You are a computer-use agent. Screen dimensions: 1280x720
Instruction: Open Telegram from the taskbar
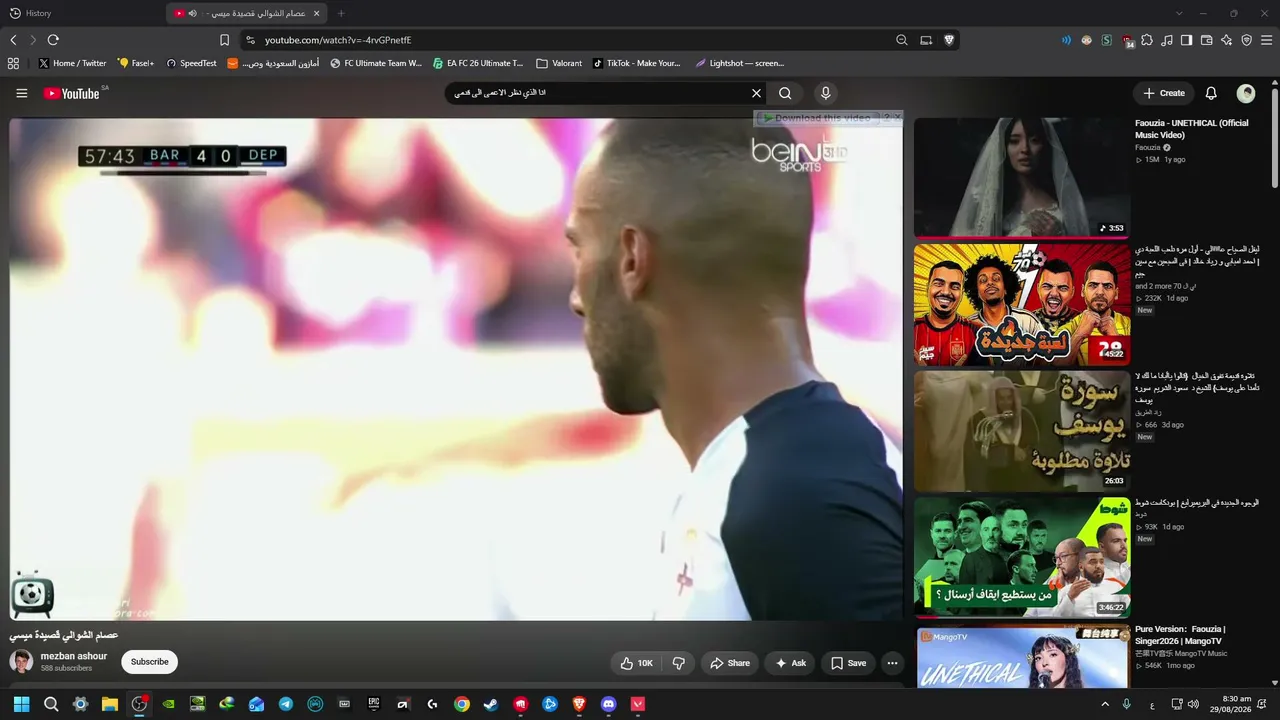point(286,704)
